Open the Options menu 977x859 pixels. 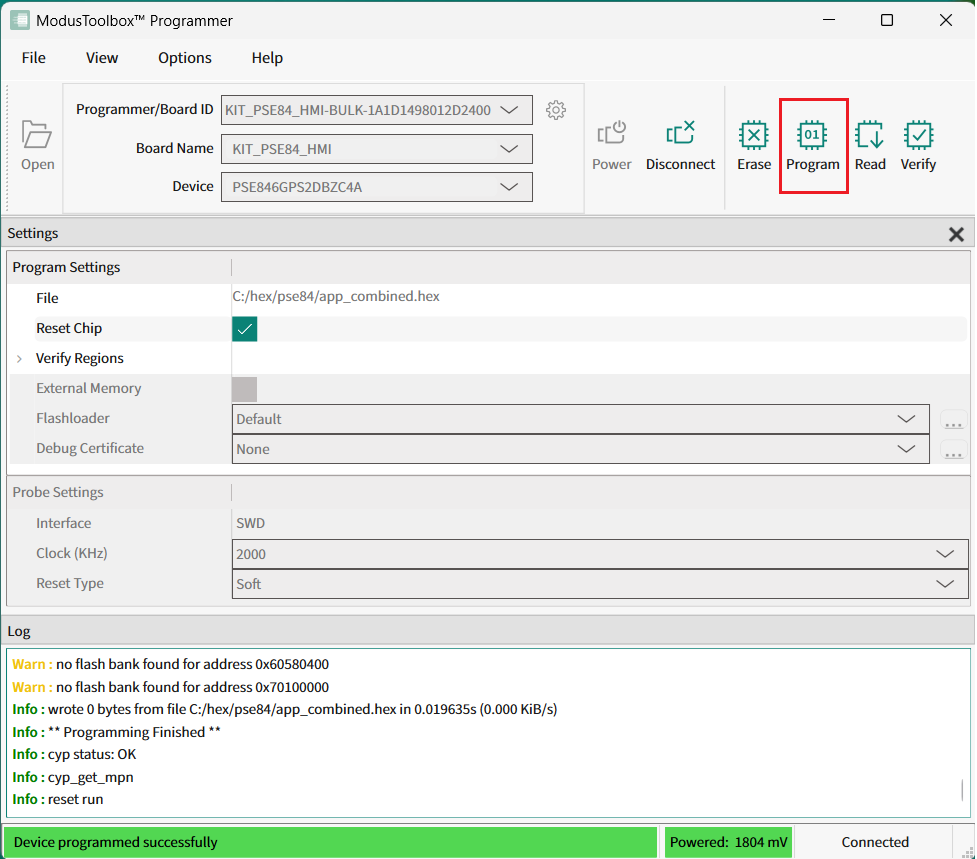coord(185,58)
